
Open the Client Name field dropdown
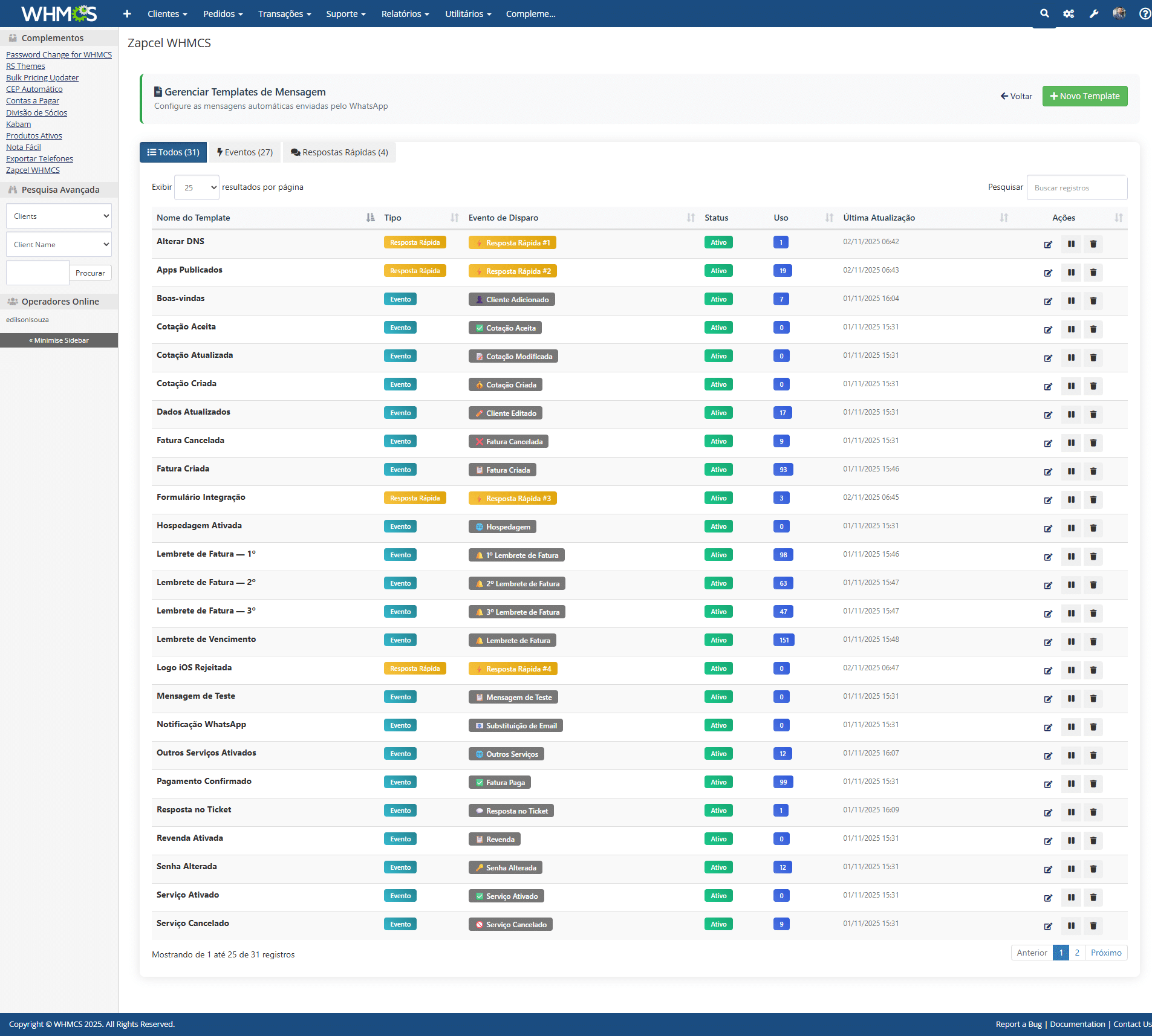(x=59, y=244)
